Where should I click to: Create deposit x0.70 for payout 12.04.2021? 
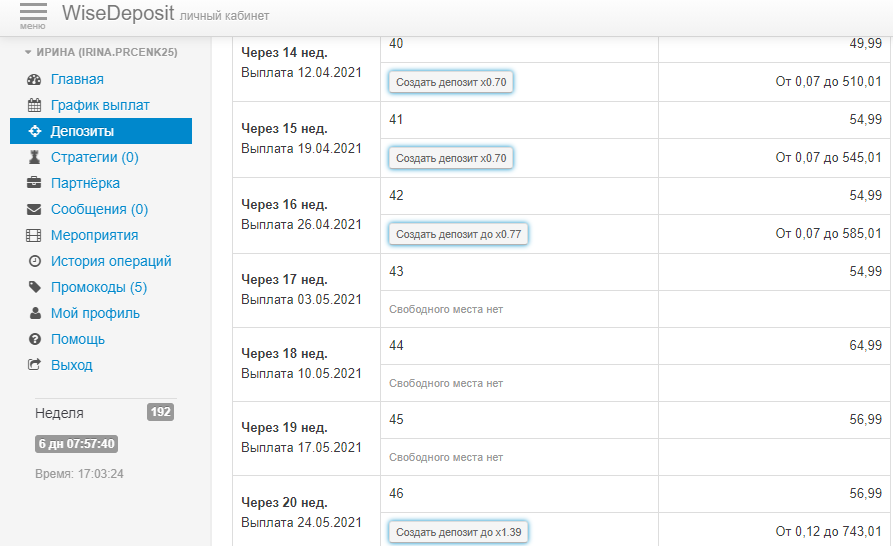(x=451, y=82)
